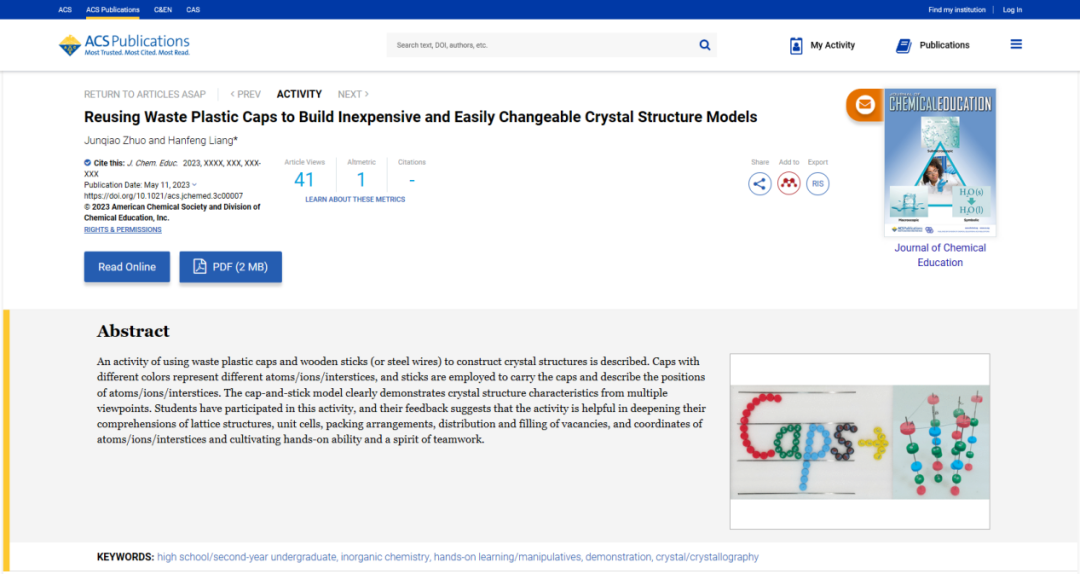This screenshot has height=574, width=1080.
Task: Switch to the ACS top tab
Action: pyautogui.click(x=65, y=10)
